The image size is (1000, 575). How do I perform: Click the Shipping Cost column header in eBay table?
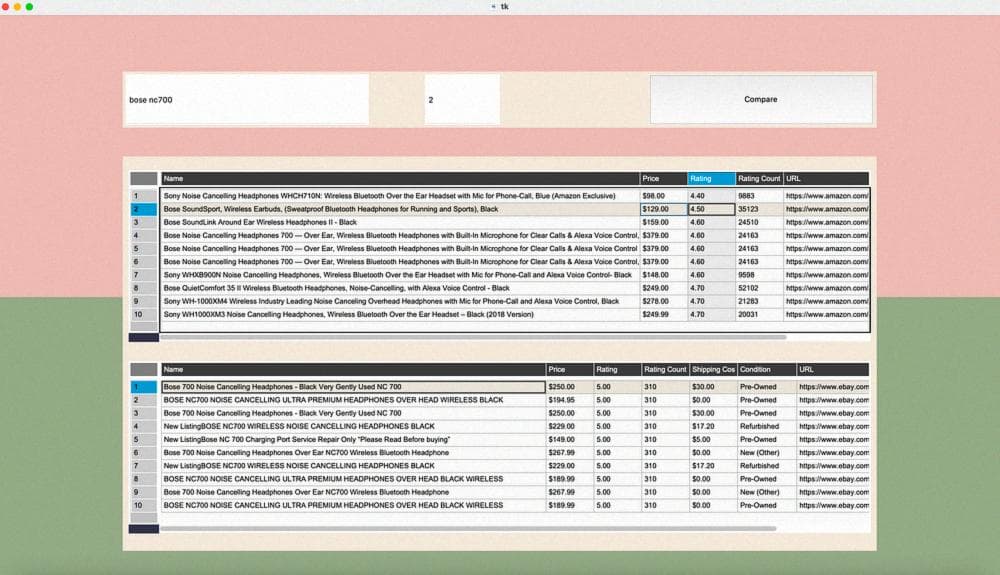pyautogui.click(x=713, y=369)
